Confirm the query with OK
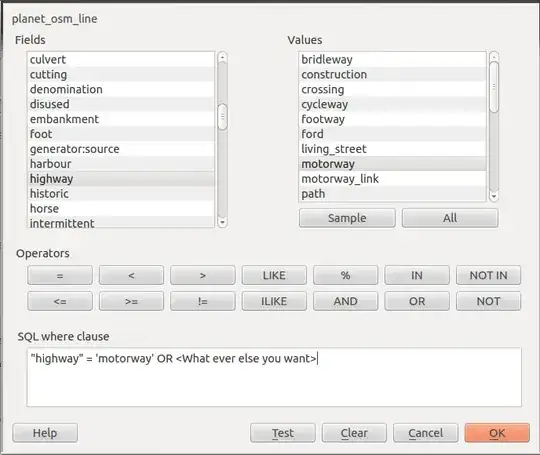Viewport: 540px width, 455px height. click(497, 433)
